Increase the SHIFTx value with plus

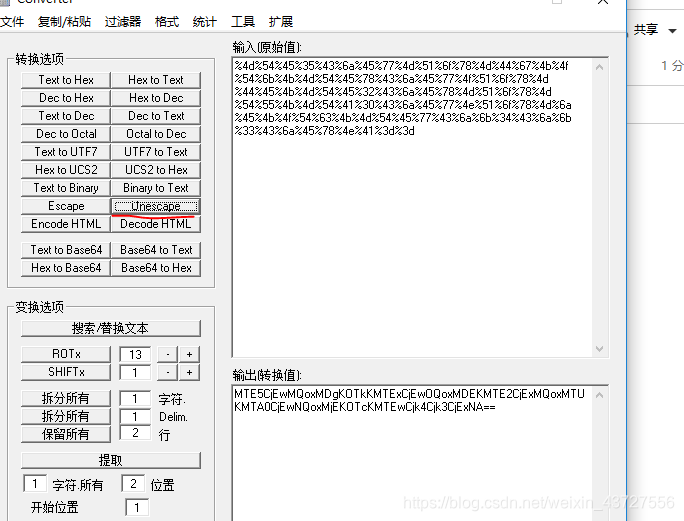point(189,373)
